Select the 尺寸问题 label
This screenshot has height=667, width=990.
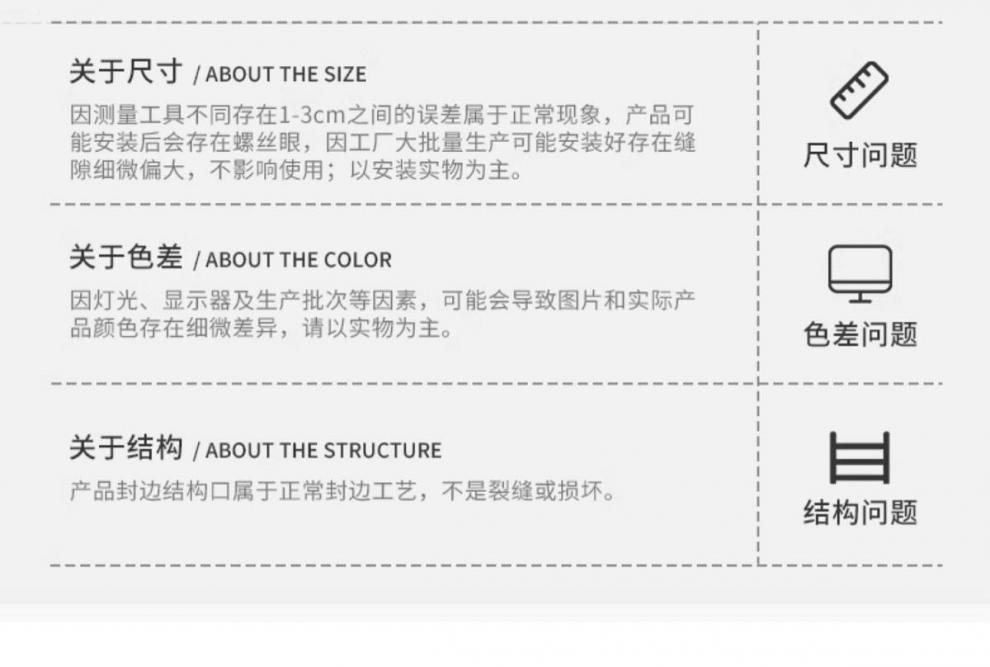[860, 155]
